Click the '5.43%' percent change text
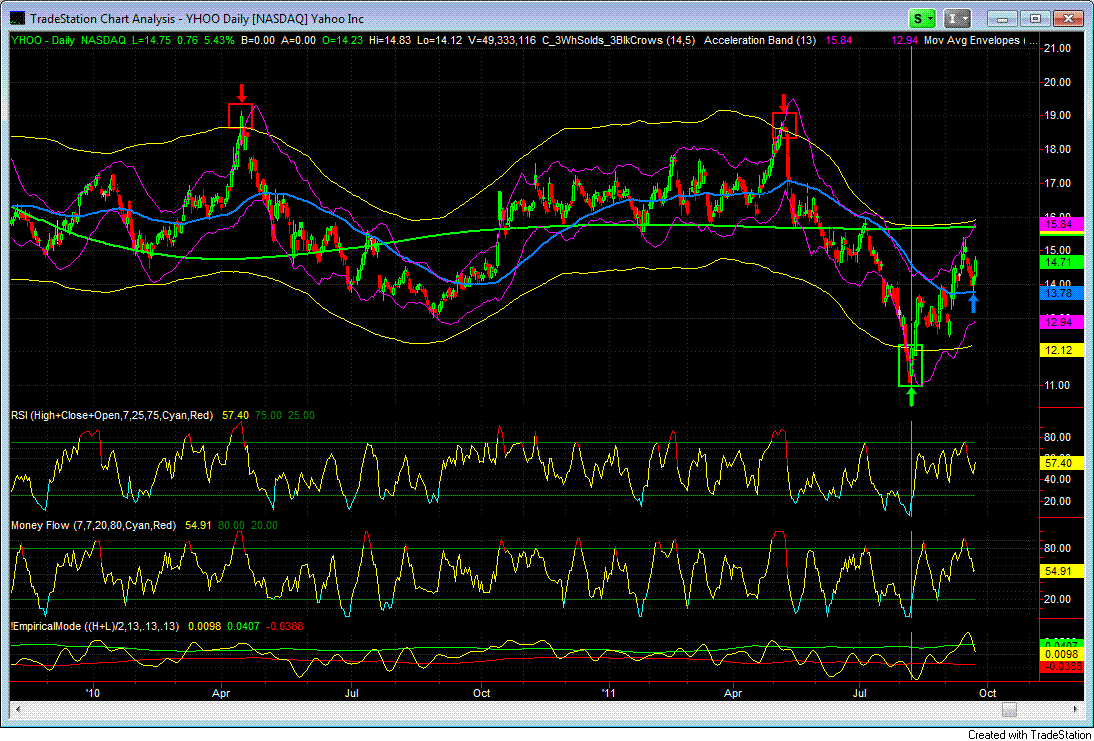The width and height of the screenshot is (1094, 741). (218, 40)
